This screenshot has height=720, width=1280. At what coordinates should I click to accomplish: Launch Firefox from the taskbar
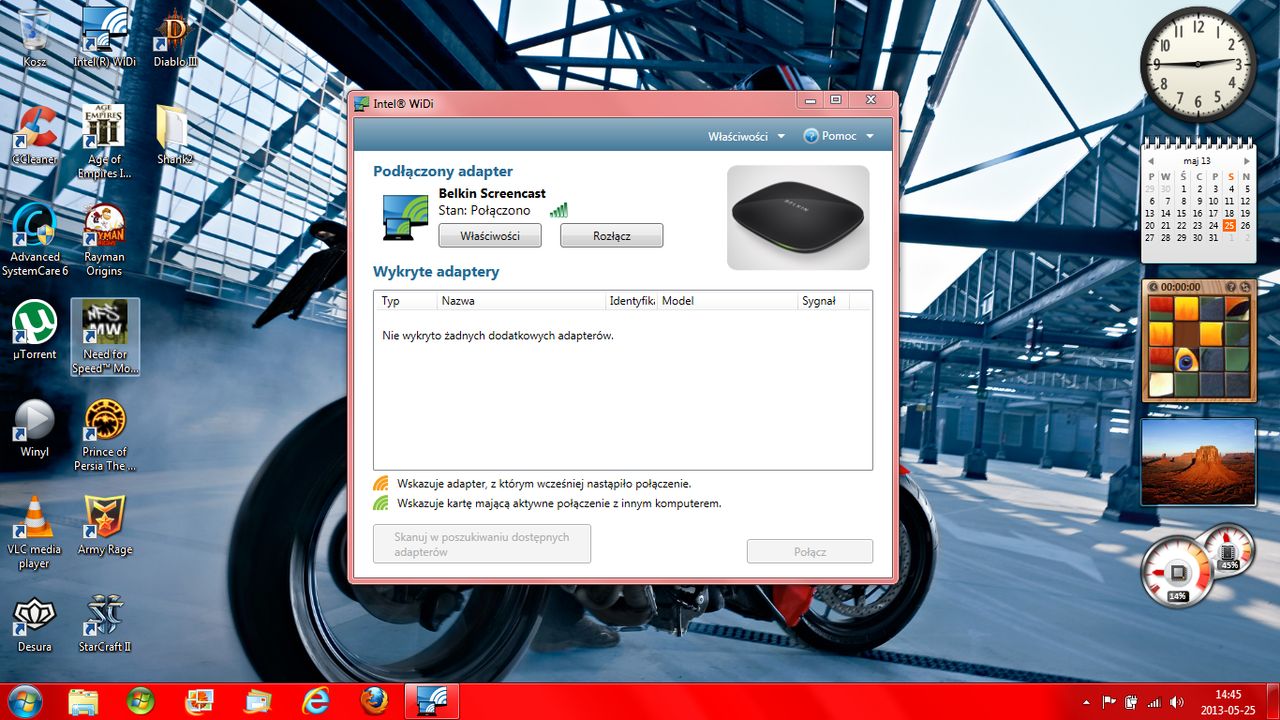click(x=374, y=701)
